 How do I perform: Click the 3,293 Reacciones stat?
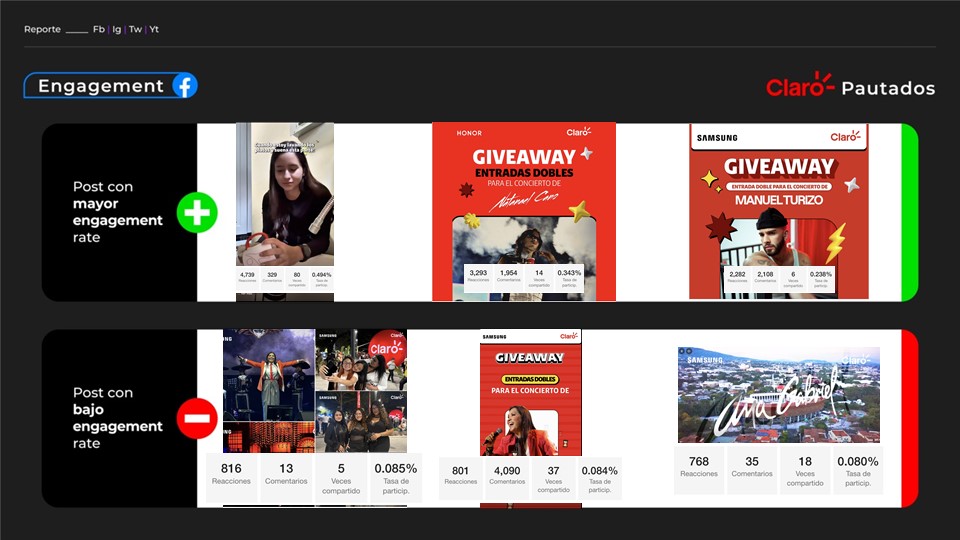[x=478, y=277]
